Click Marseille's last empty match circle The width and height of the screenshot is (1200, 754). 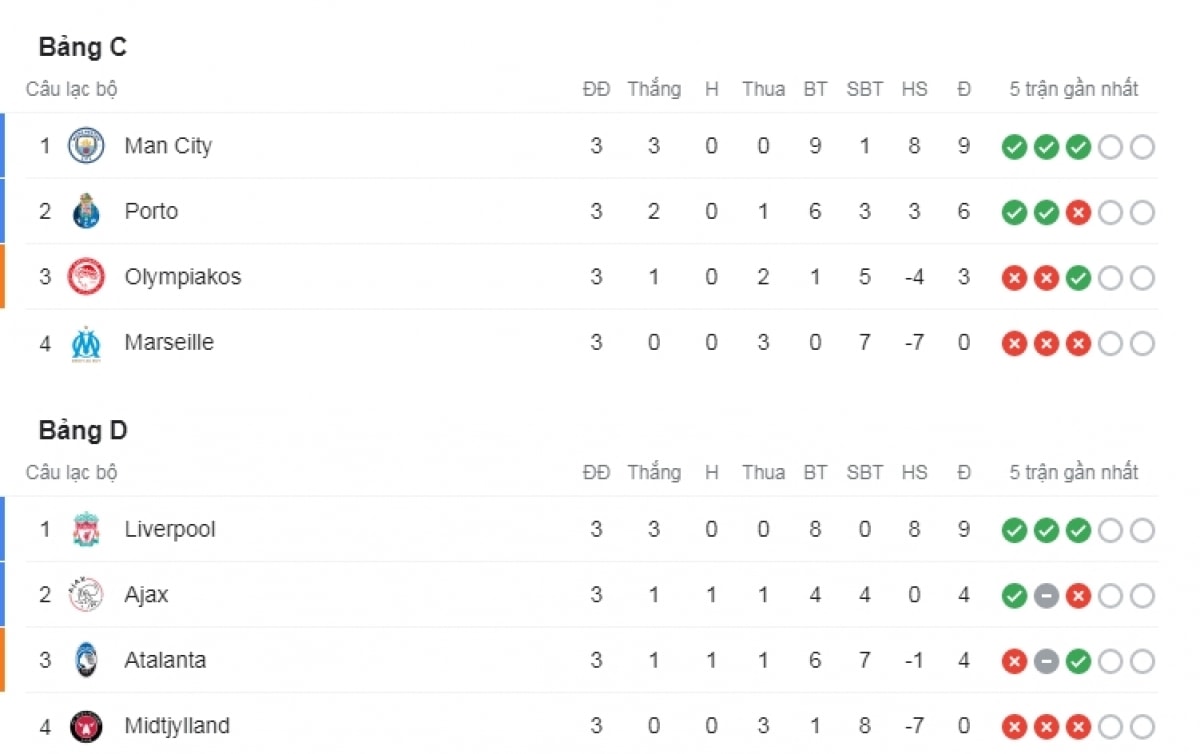pos(1142,344)
